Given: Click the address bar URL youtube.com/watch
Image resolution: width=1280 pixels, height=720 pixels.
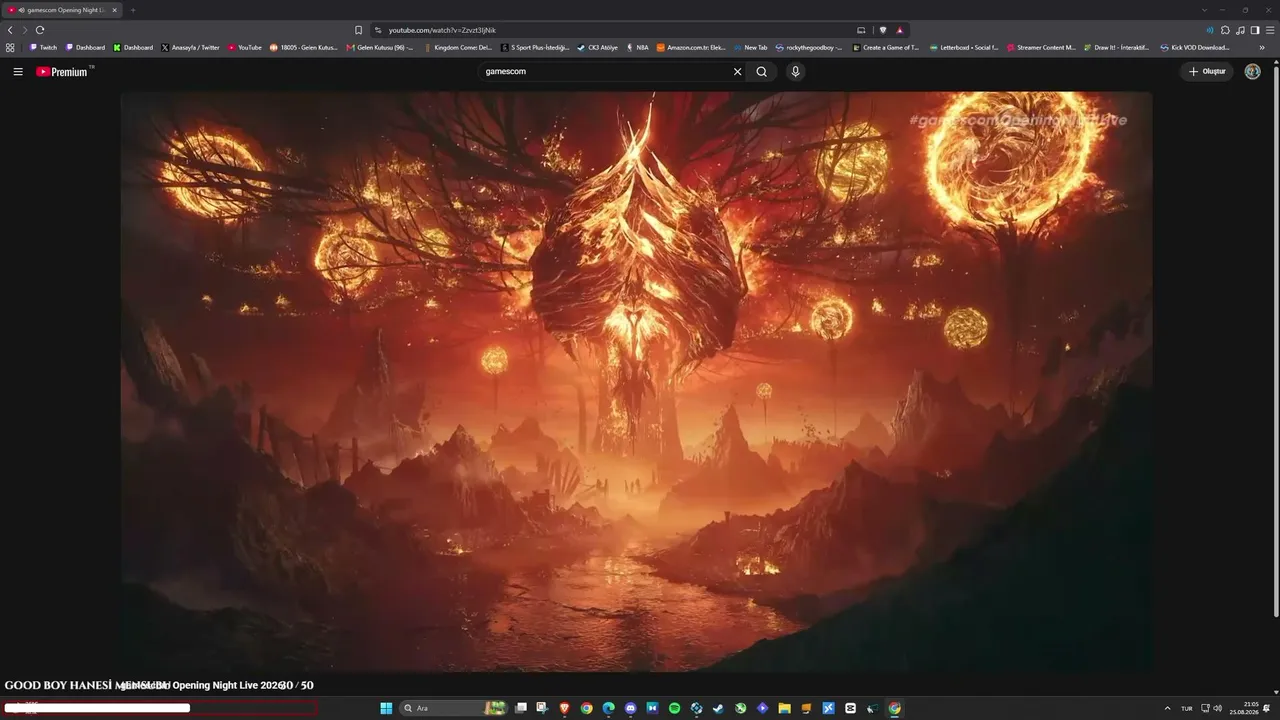Looking at the screenshot, I should tap(442, 31).
